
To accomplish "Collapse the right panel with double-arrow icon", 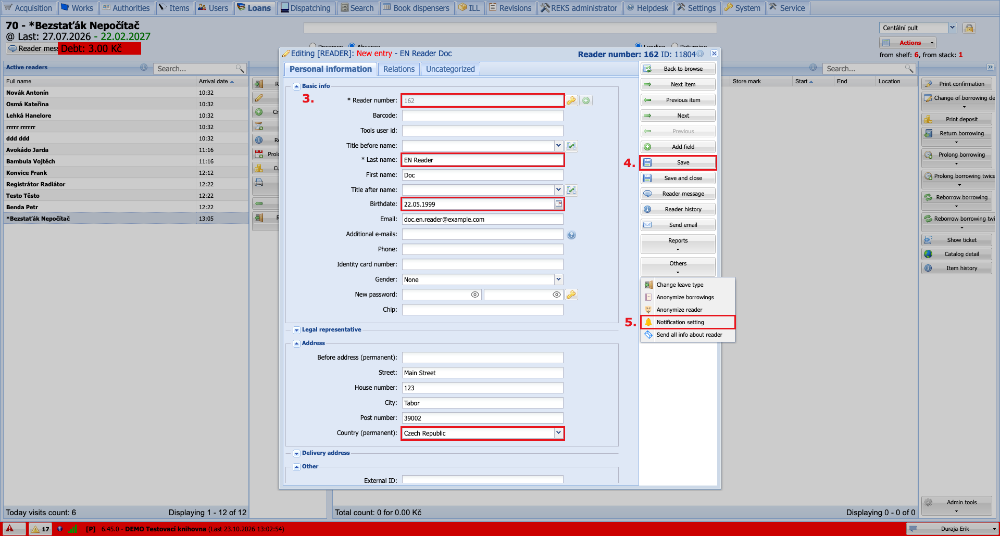I will click(x=990, y=67).
